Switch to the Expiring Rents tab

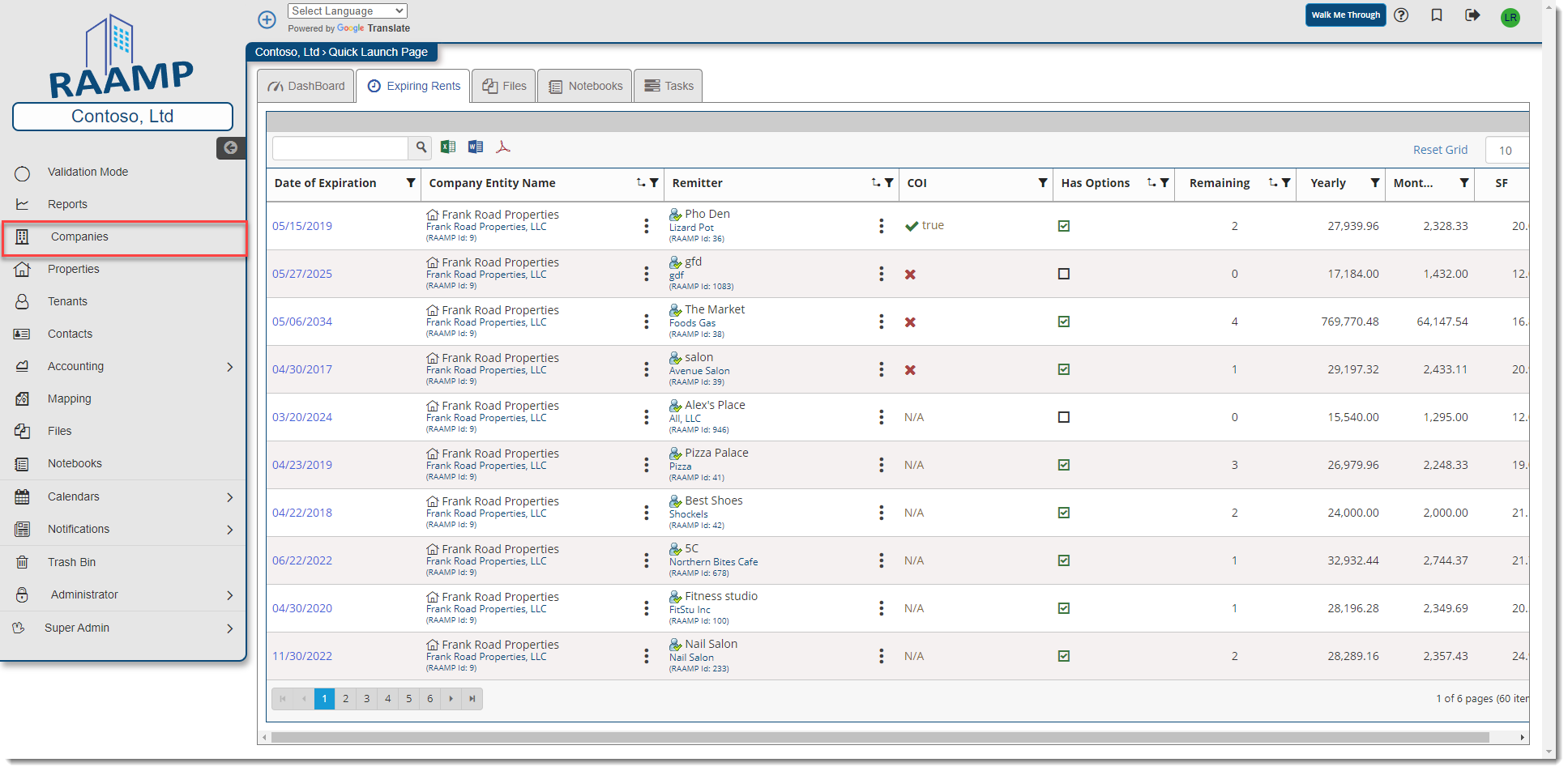[413, 86]
